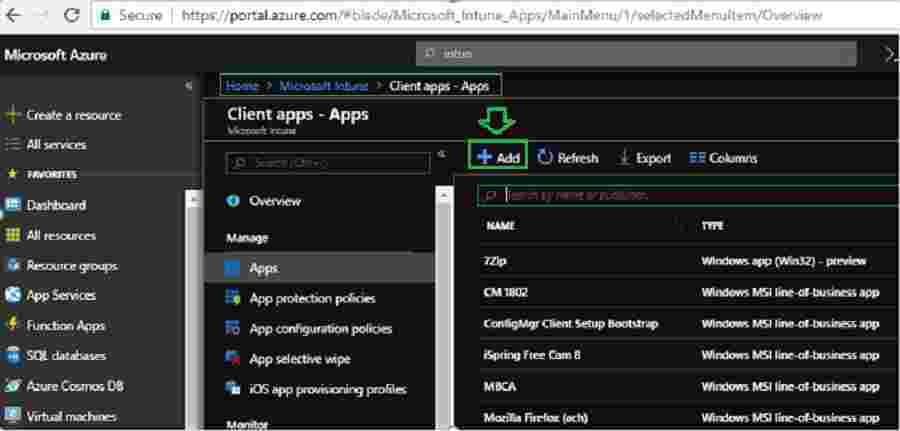Click the Create a resource plus icon
The image size is (900, 431).
[12, 115]
